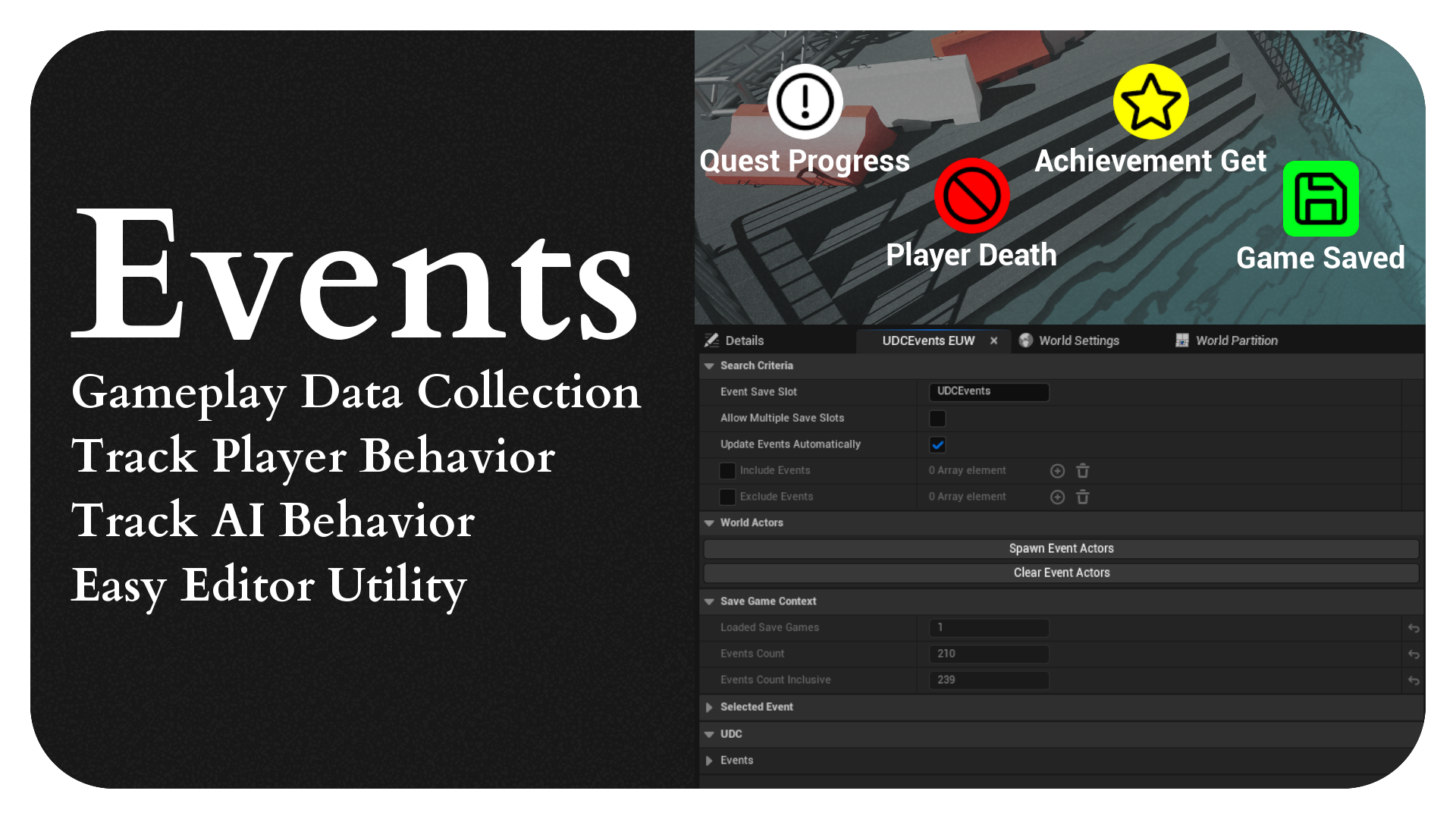Click the Loaded Save Games value field
This screenshot has height=819, width=1456.
[989, 628]
